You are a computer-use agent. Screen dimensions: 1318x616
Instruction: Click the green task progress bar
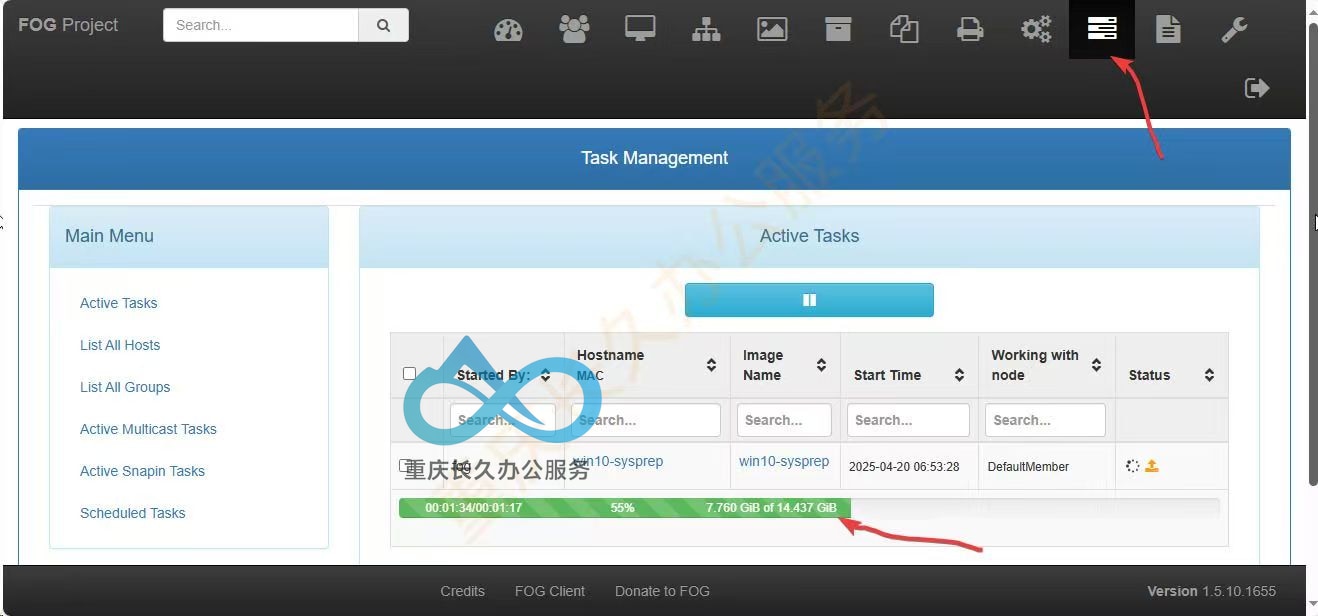[625, 508]
